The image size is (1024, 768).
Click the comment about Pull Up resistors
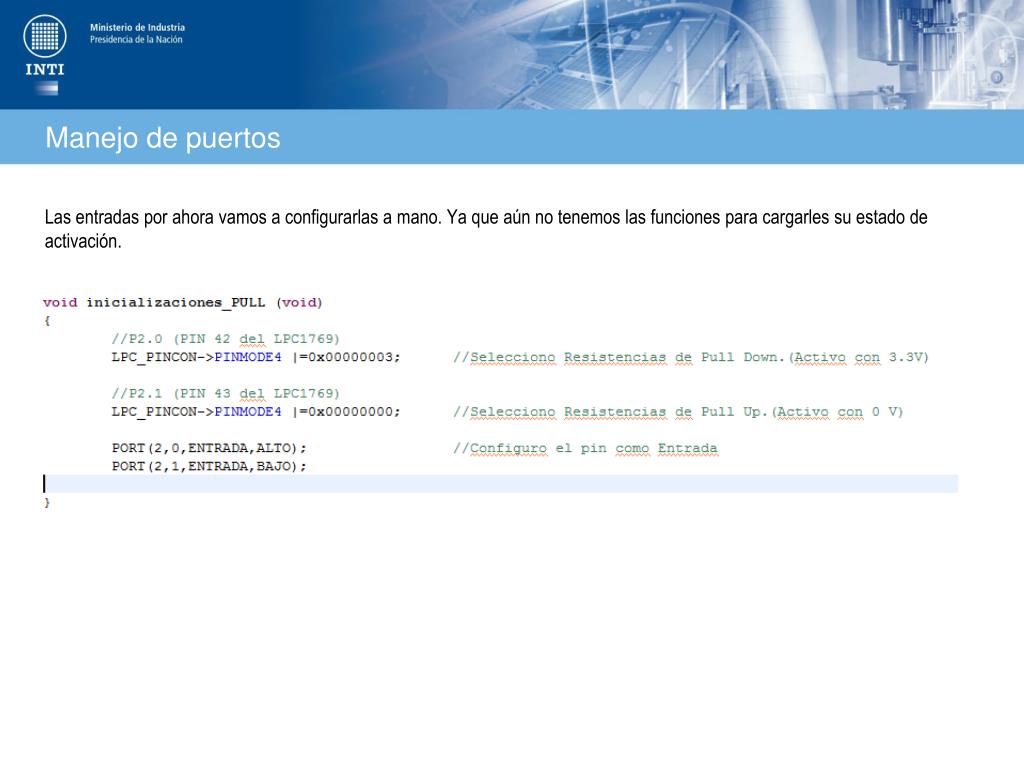coord(678,412)
